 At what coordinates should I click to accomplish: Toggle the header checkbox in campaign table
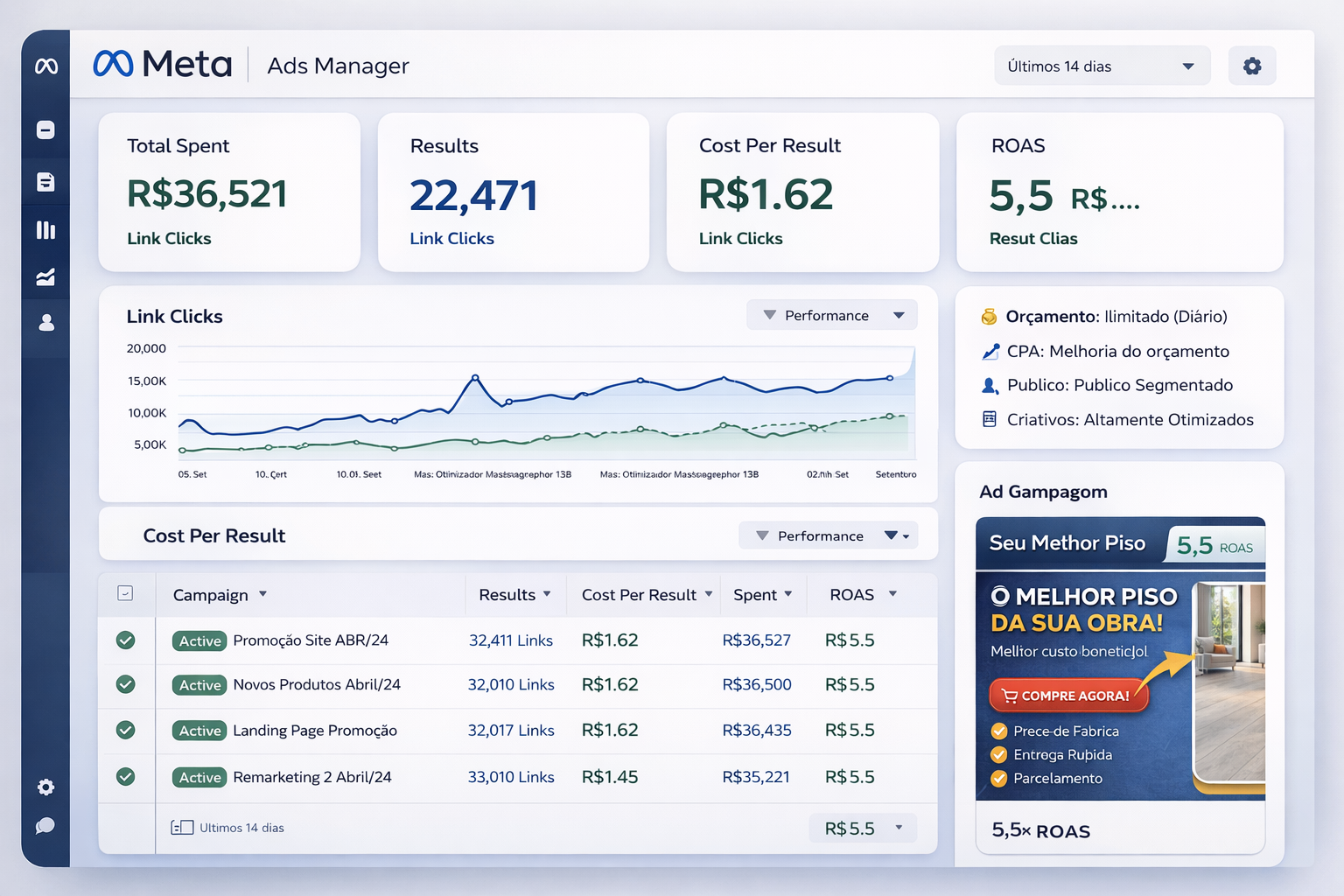click(126, 594)
